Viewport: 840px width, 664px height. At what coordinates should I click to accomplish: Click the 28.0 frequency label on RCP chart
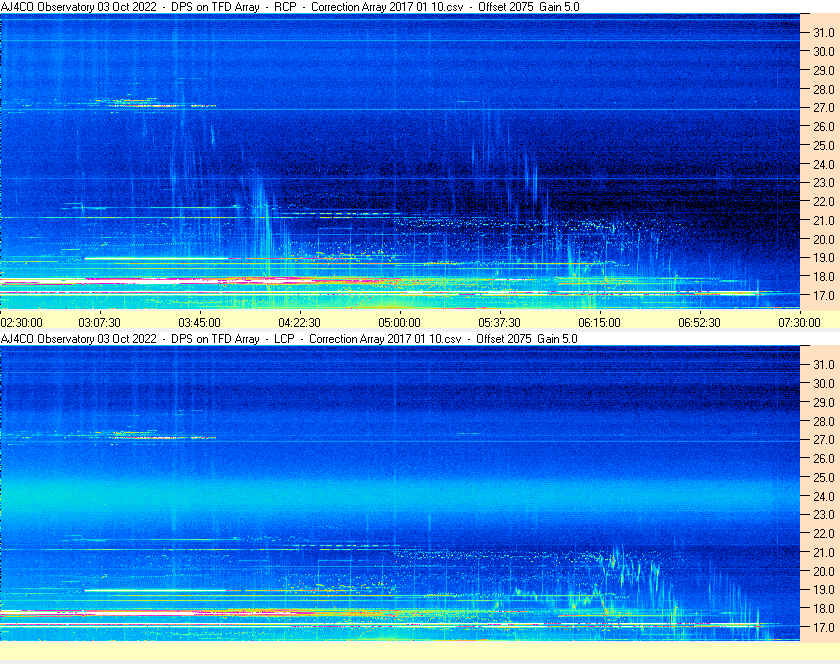coord(824,89)
